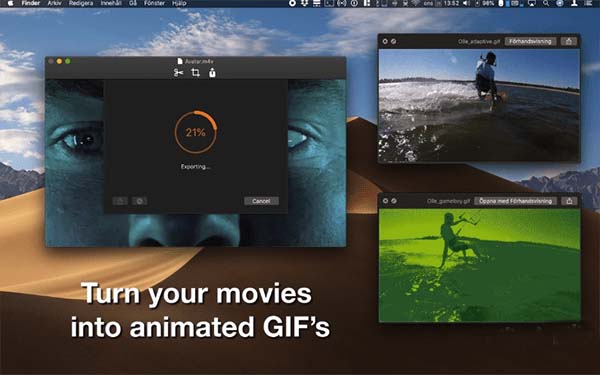Open the share/export icon in Avatar.m4v toolbar
This screenshot has width=600, height=375.
(212, 72)
